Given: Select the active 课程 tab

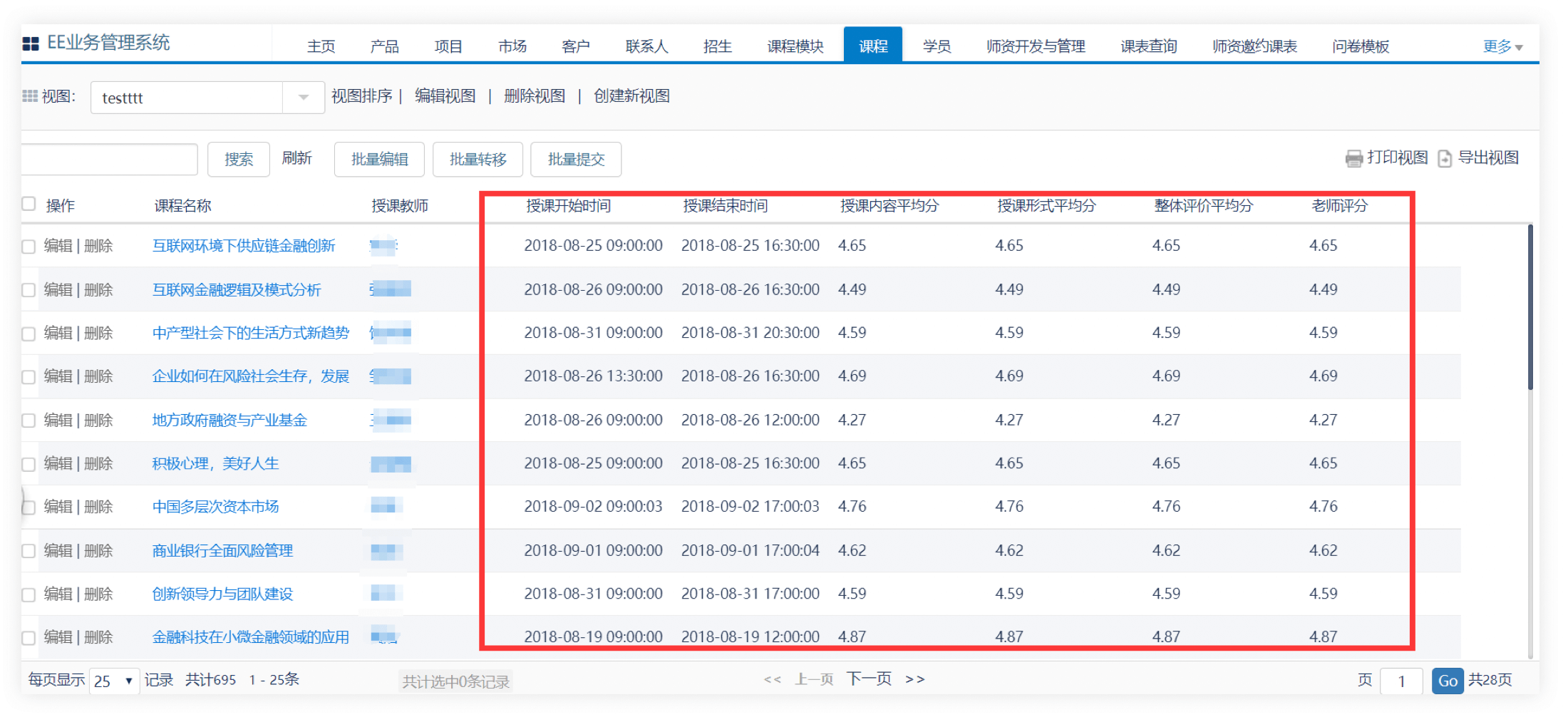Looking at the screenshot, I should pyautogui.click(x=873, y=45).
